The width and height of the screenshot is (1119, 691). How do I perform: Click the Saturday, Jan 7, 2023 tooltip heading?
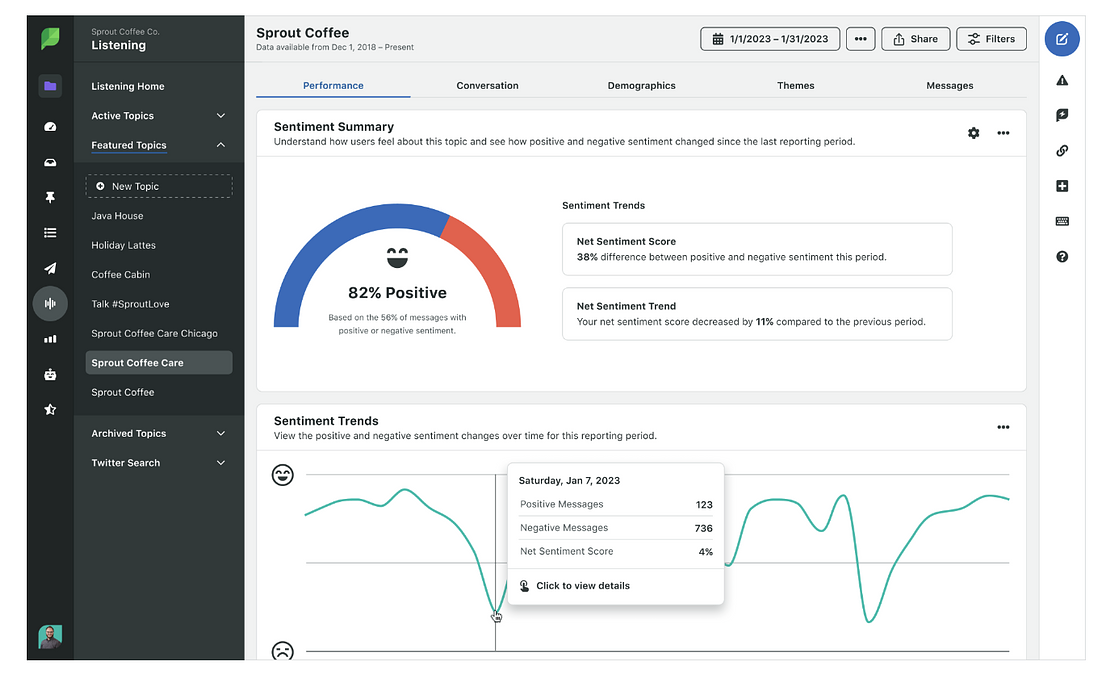point(569,480)
